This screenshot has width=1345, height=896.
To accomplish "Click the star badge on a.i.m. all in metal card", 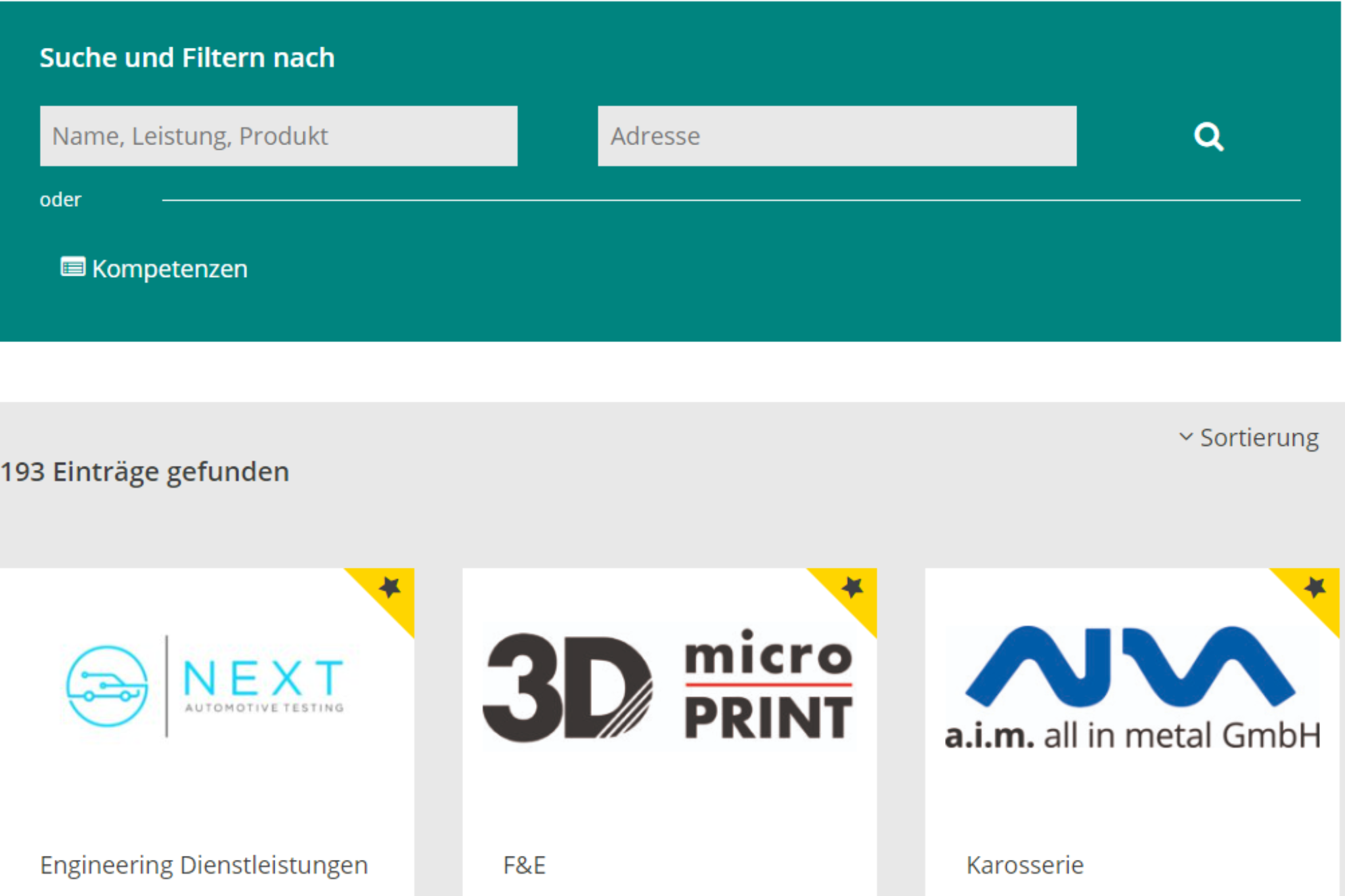I will click(1315, 587).
